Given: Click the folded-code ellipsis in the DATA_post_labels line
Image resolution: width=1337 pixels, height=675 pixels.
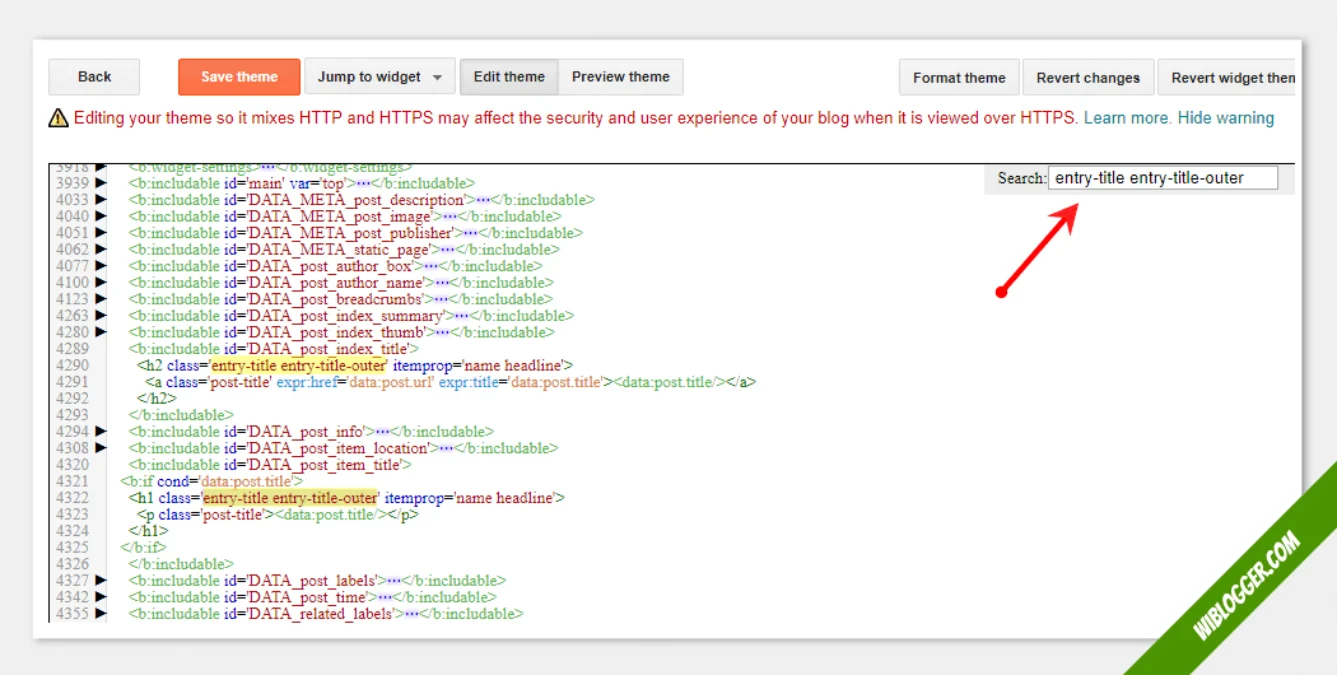Looking at the screenshot, I should point(393,581).
